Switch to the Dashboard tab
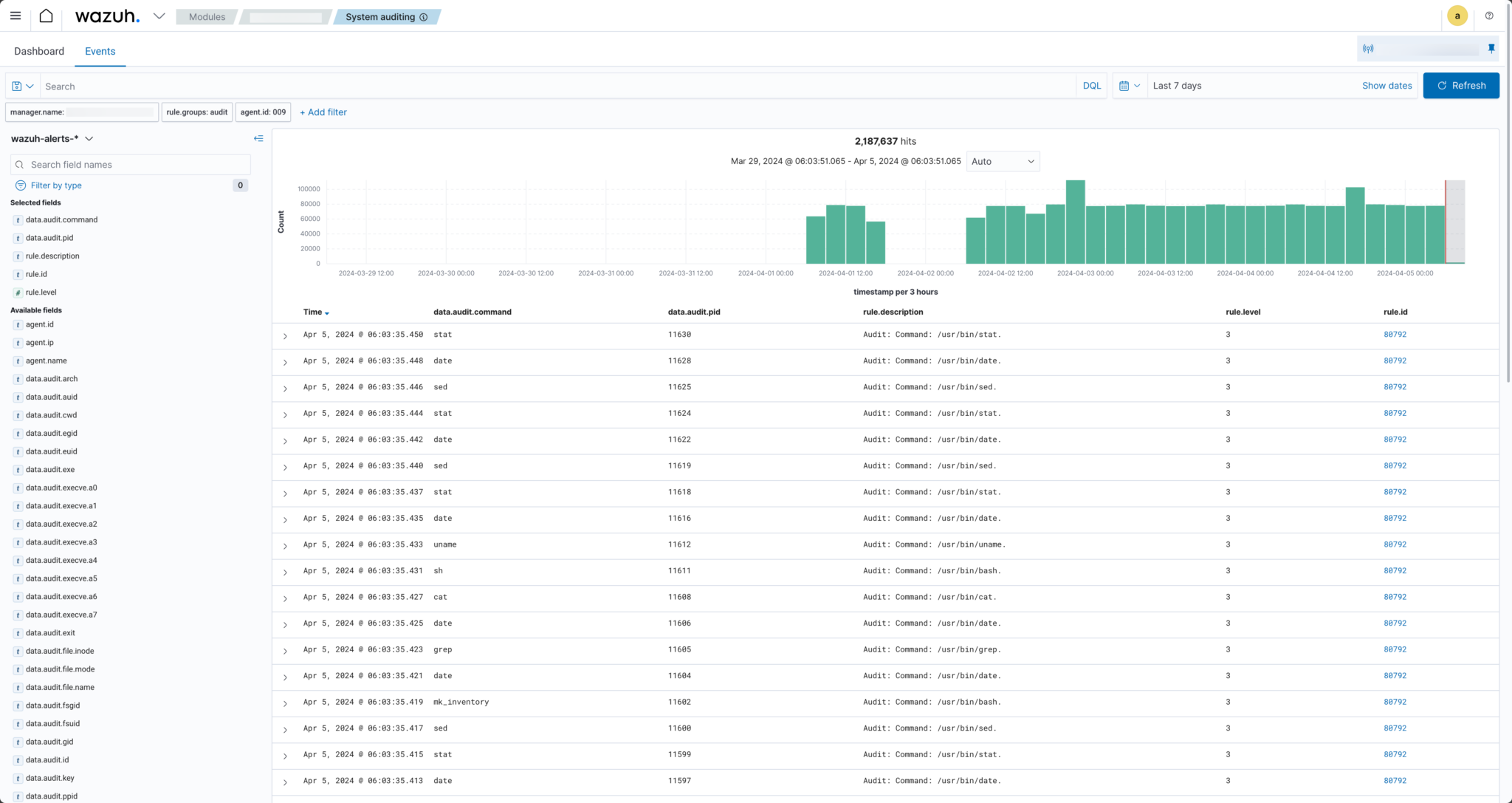 coord(39,51)
